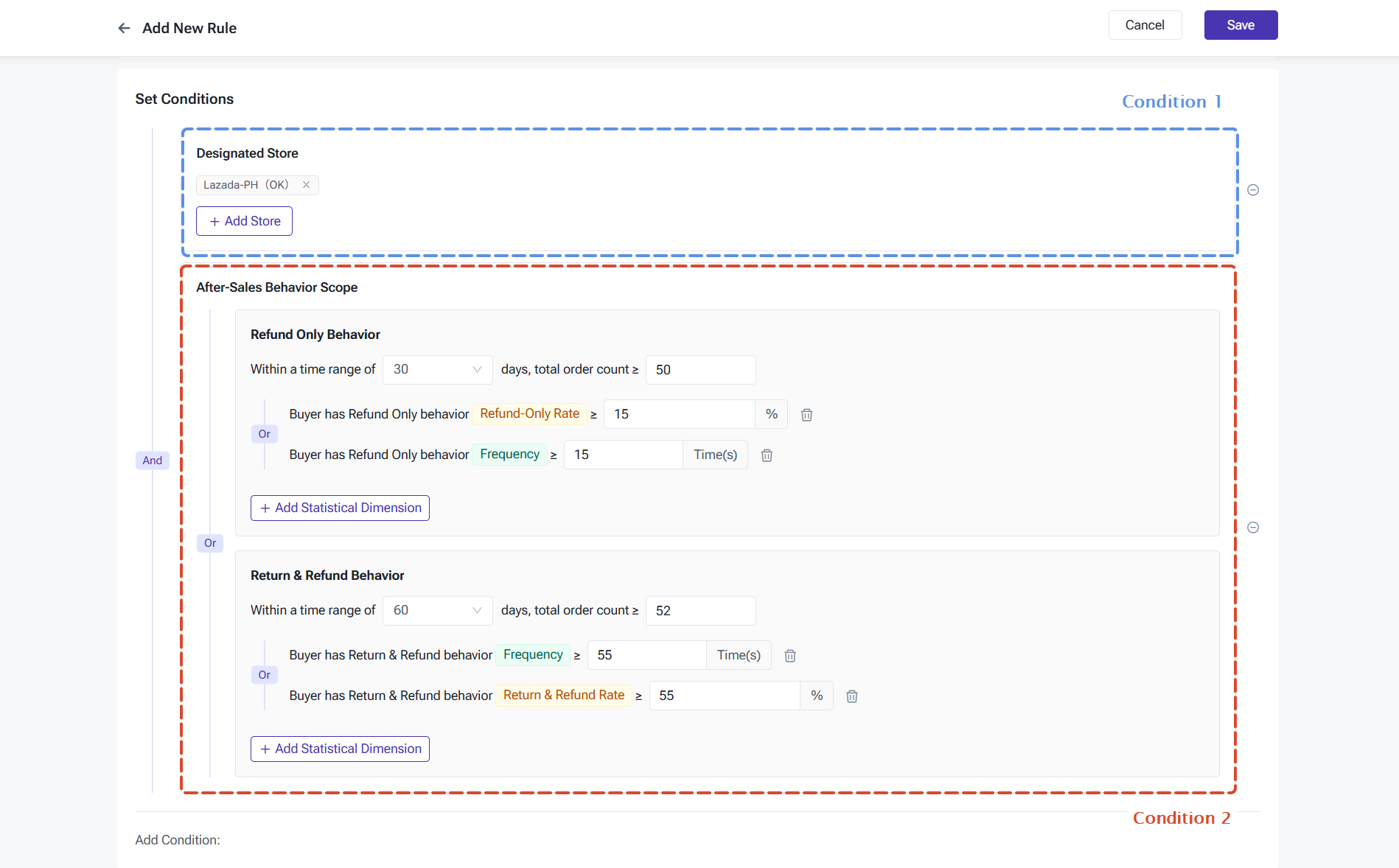Add Statistical Dimension under Return & Refund Behavior
Screen dimensions: 1399x868
coord(340,749)
